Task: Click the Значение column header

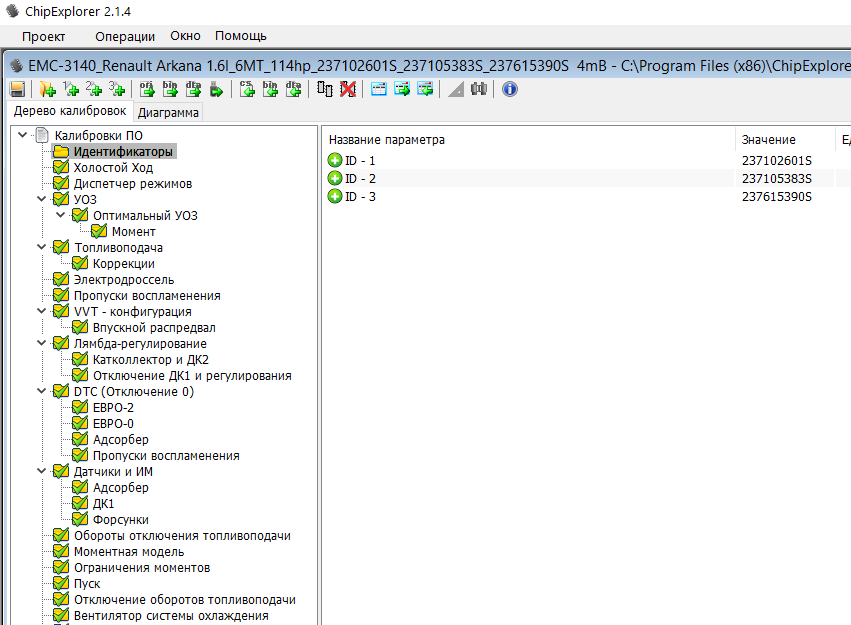Action: [768, 140]
